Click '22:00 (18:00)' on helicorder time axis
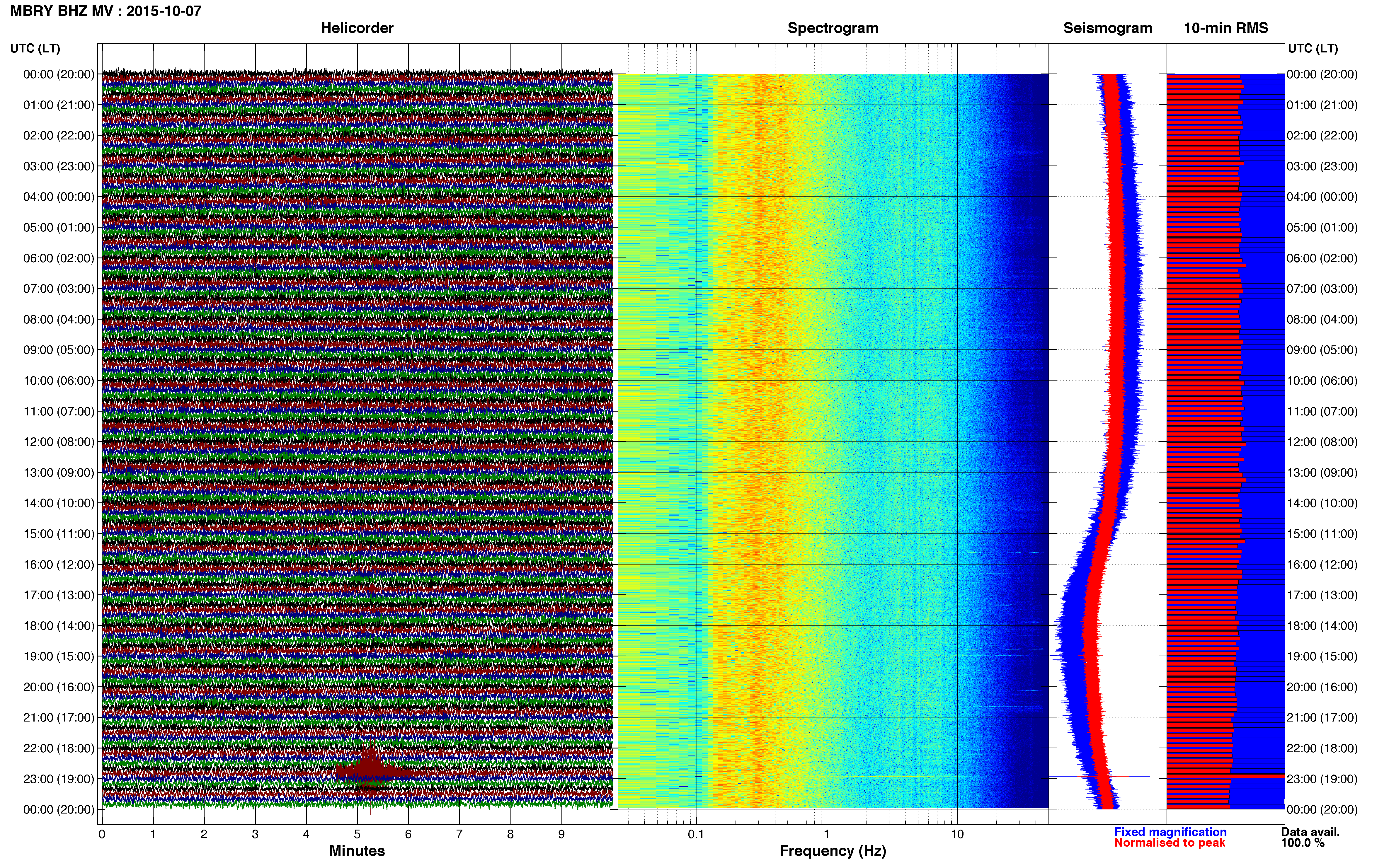 pyautogui.click(x=59, y=748)
